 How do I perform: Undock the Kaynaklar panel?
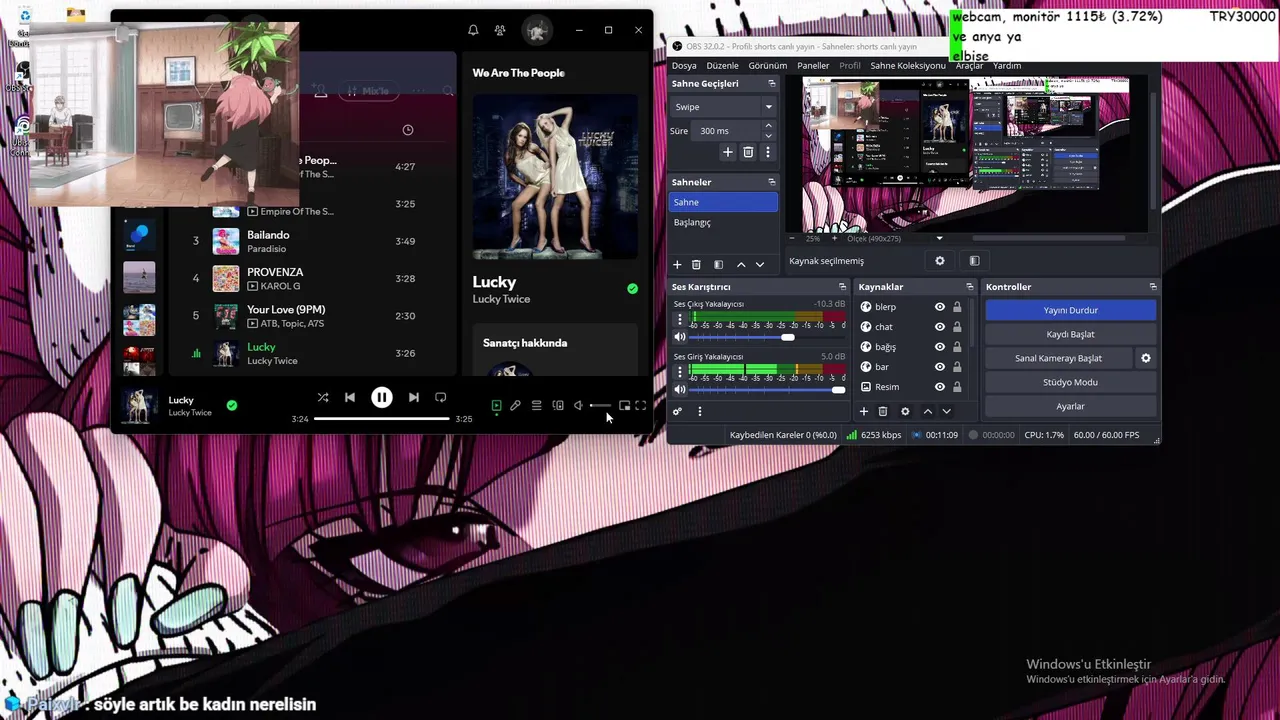969,287
